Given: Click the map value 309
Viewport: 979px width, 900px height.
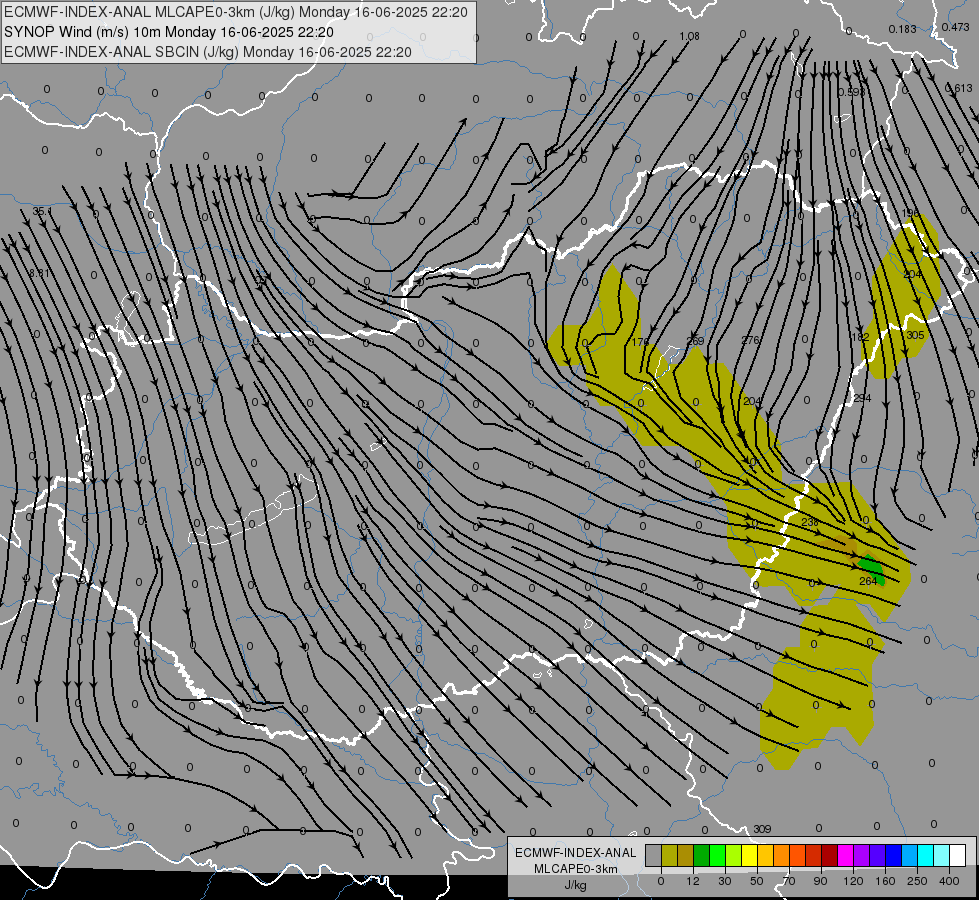Looking at the screenshot, I should [x=762, y=829].
